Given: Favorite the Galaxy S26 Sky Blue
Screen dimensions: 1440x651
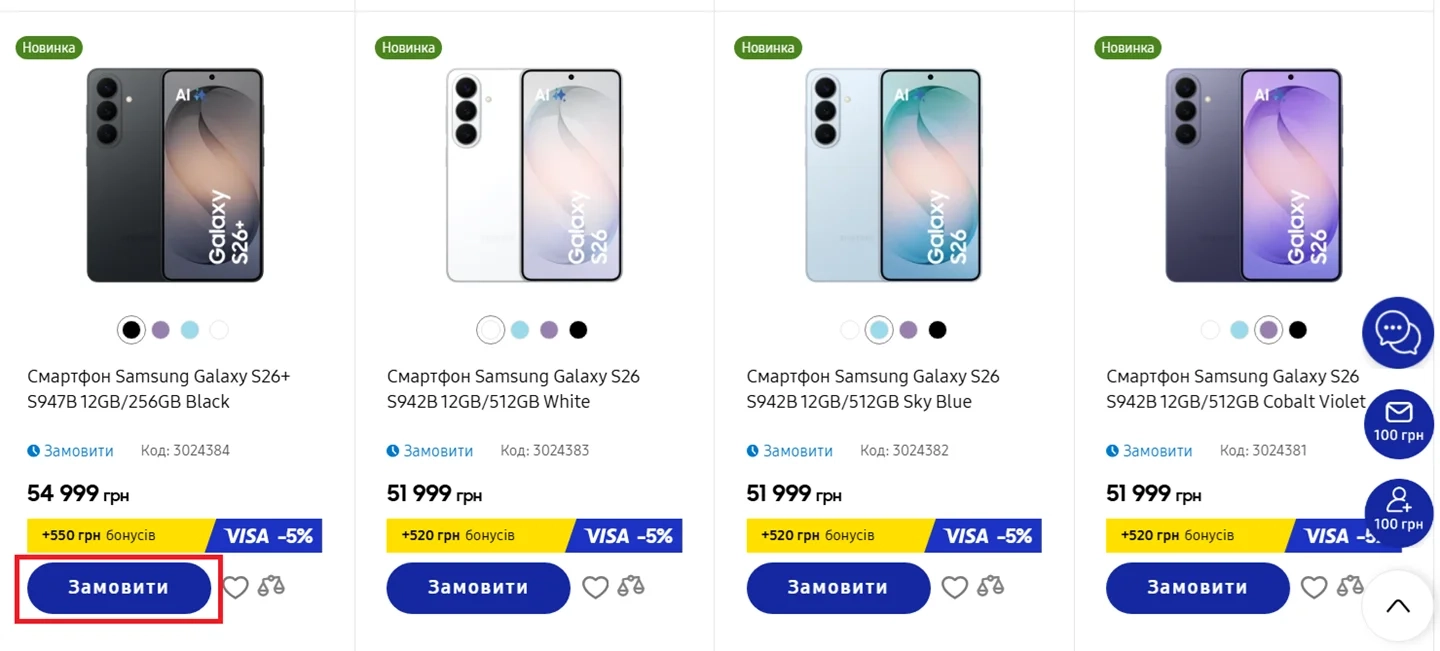Looking at the screenshot, I should 955,587.
